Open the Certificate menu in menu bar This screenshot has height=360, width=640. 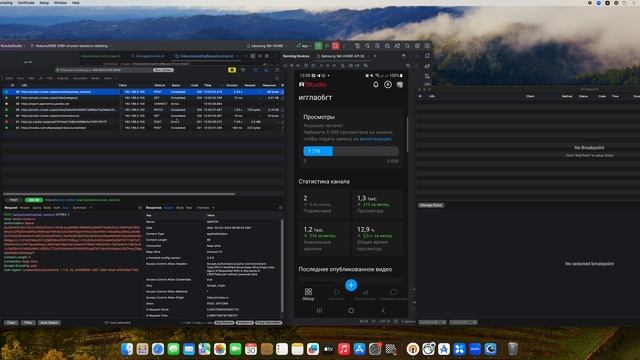pos(26,2)
